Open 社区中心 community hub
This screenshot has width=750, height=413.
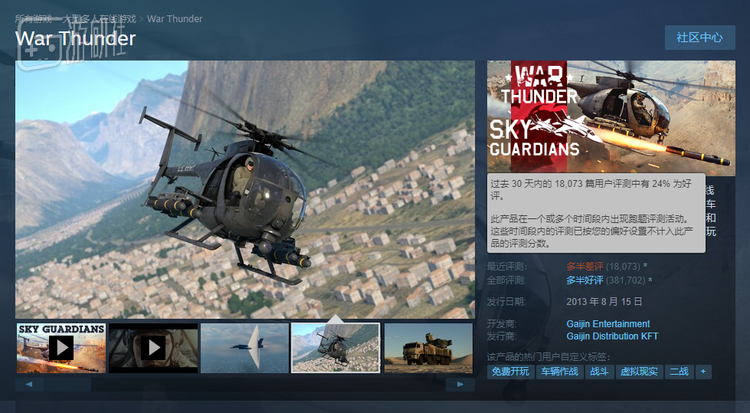699,38
